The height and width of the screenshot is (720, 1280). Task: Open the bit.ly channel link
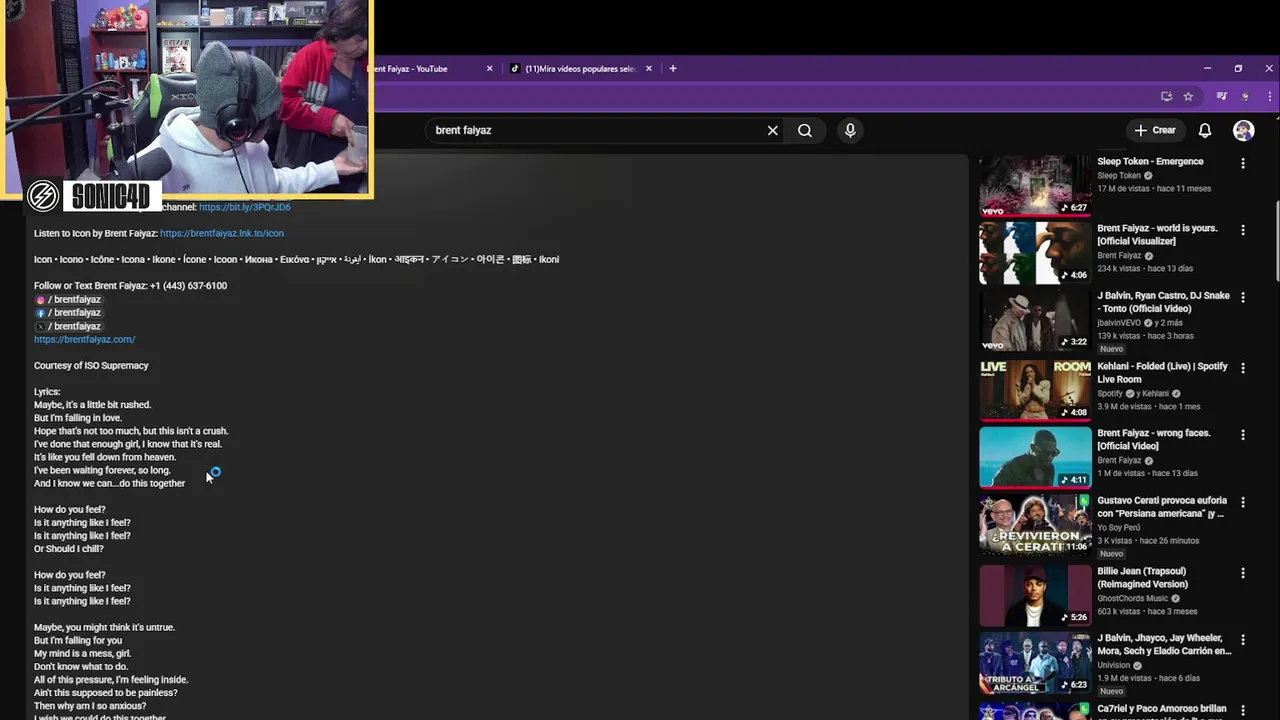245,207
